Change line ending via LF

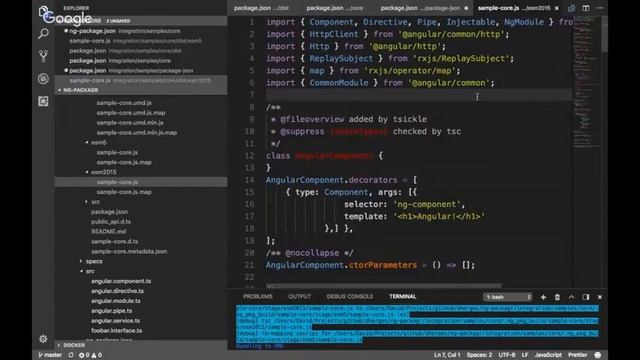click(x=525, y=355)
